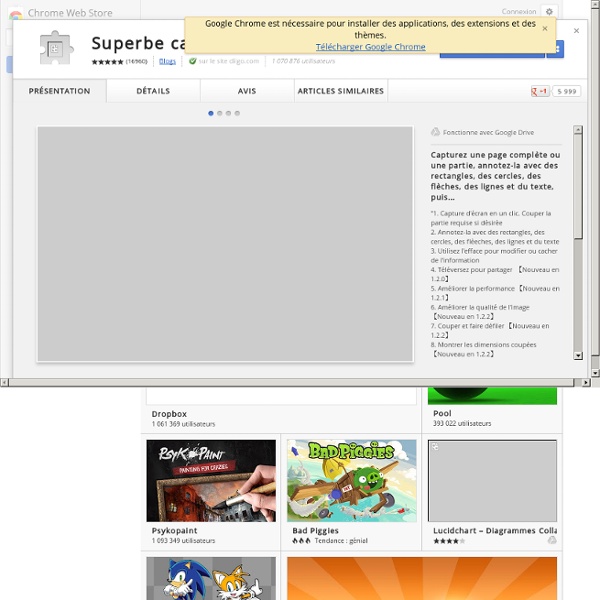The image size is (600, 600).
Task: Click the (16960) reviews count
Action: coord(136,61)
